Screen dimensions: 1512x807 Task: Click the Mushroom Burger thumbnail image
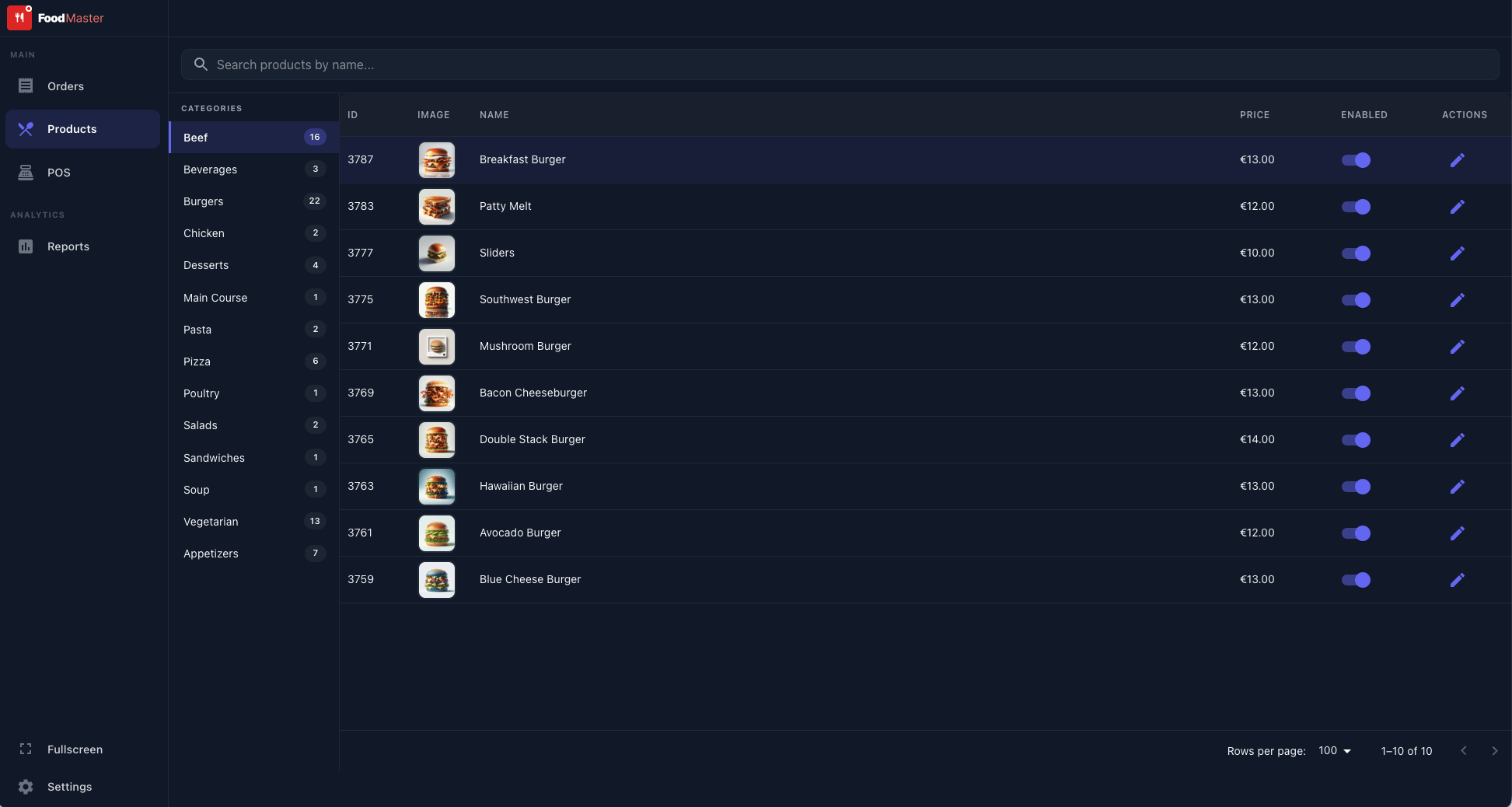pyautogui.click(x=437, y=347)
